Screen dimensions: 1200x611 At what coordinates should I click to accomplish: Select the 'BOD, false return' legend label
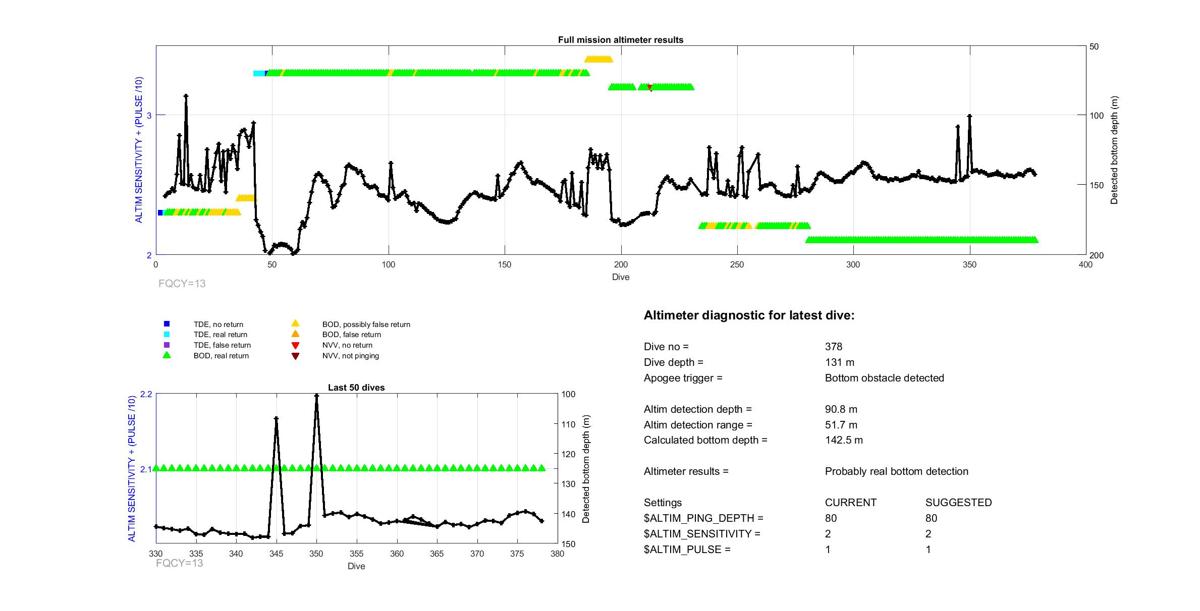pos(352,335)
